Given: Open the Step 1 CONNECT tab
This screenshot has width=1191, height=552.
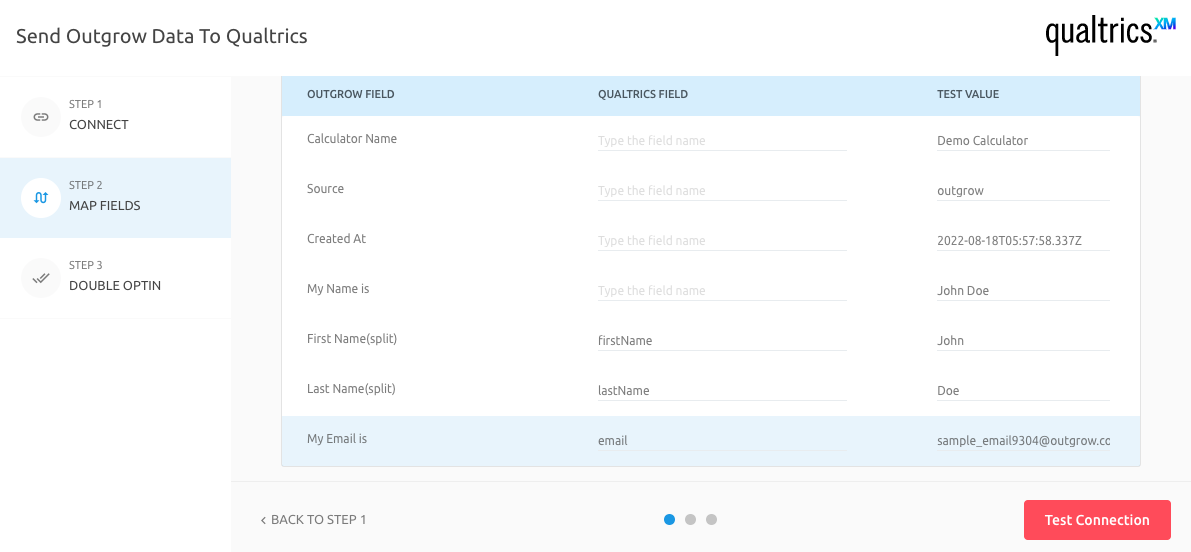Looking at the screenshot, I should click(x=115, y=117).
